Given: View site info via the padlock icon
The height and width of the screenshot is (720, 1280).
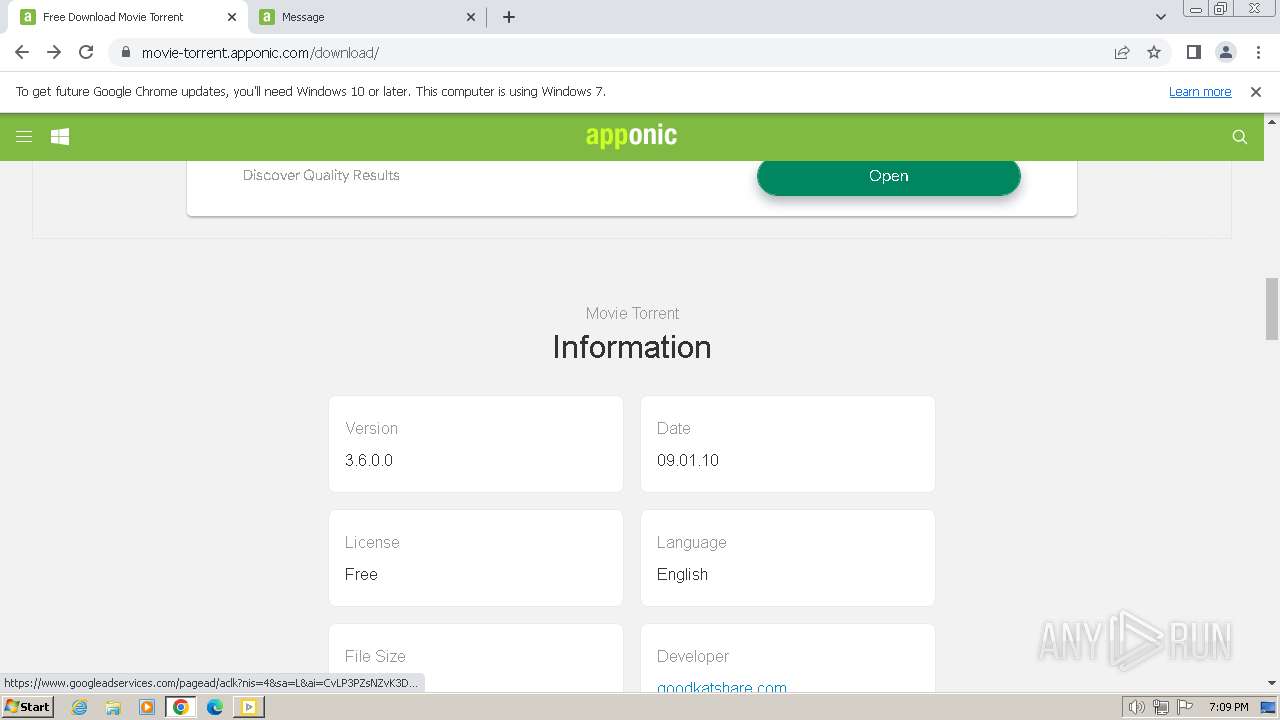Looking at the screenshot, I should 125,52.
